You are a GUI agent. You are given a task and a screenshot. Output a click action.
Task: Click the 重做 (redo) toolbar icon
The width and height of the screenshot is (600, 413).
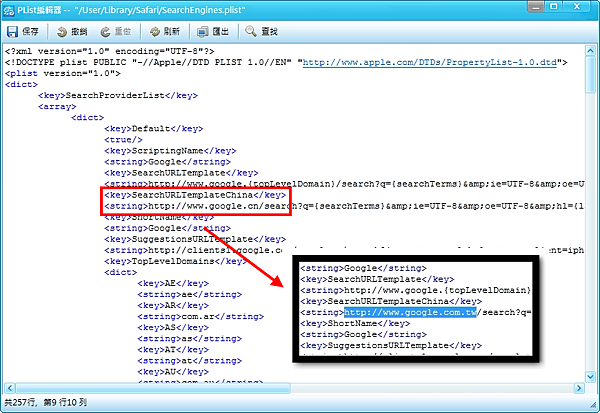point(106,32)
